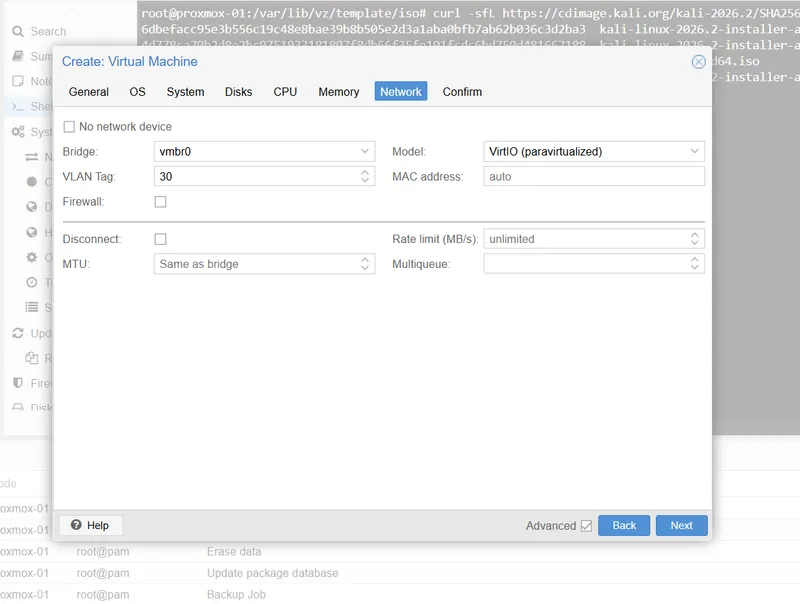Image resolution: width=800 pixels, height=604 pixels.
Task: Click the Erase data task row
Action: click(x=400, y=552)
